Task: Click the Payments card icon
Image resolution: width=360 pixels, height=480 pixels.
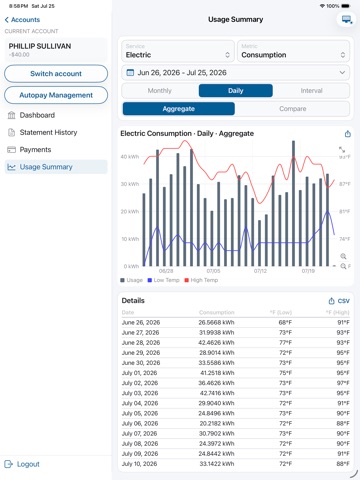Action: pos(12,150)
